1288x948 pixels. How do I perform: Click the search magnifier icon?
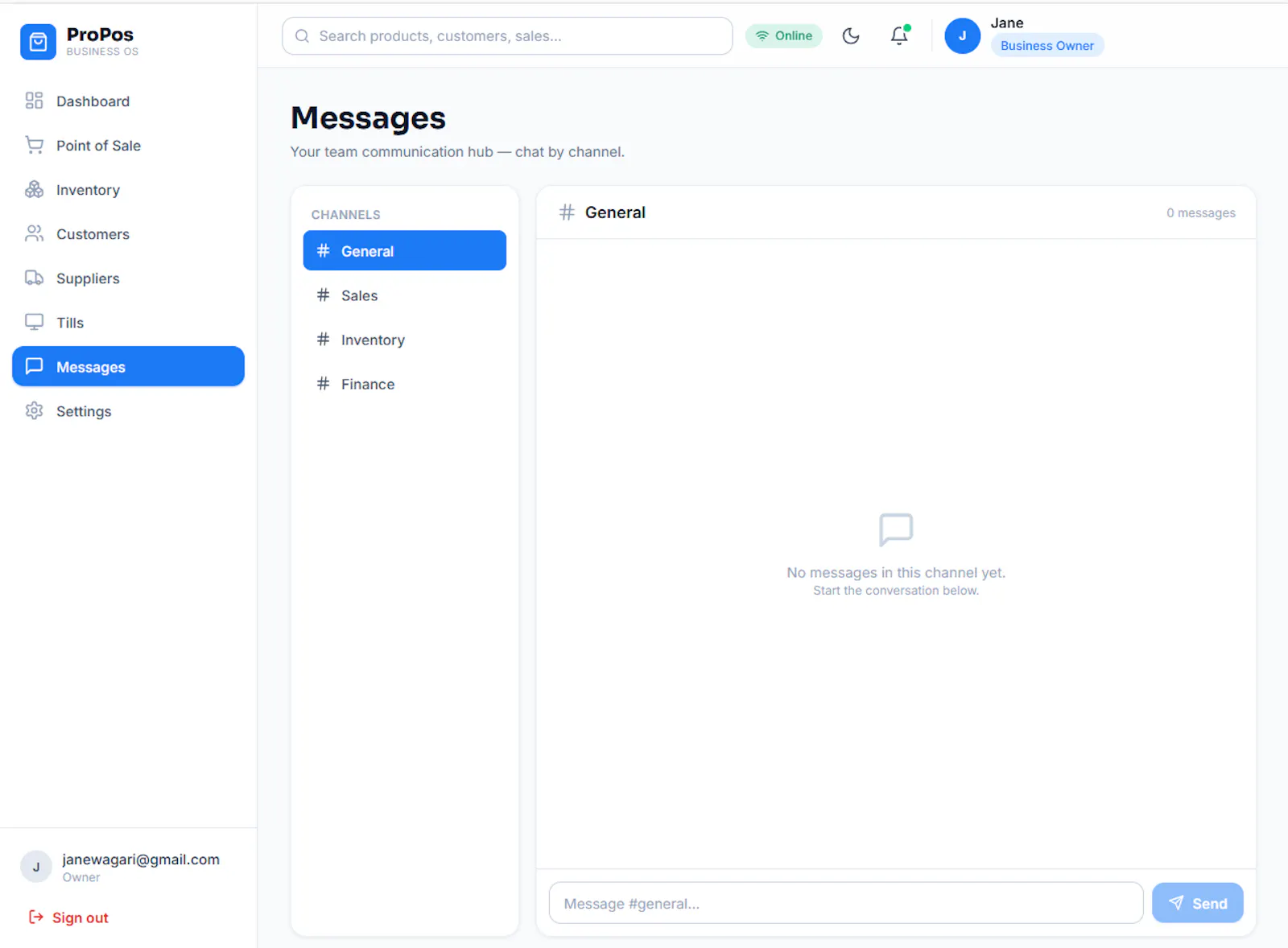point(302,36)
